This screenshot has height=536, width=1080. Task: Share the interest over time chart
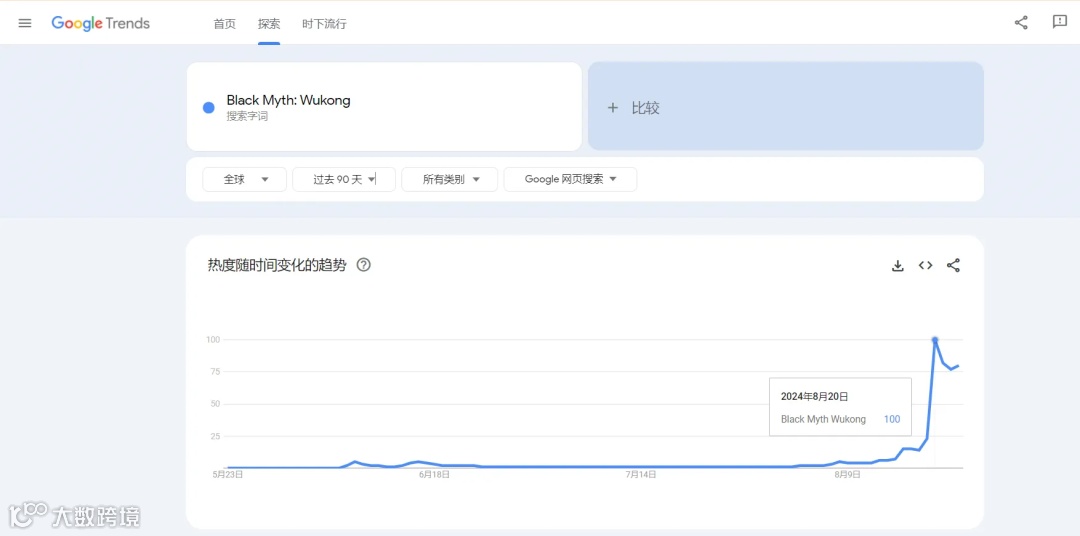(x=953, y=265)
